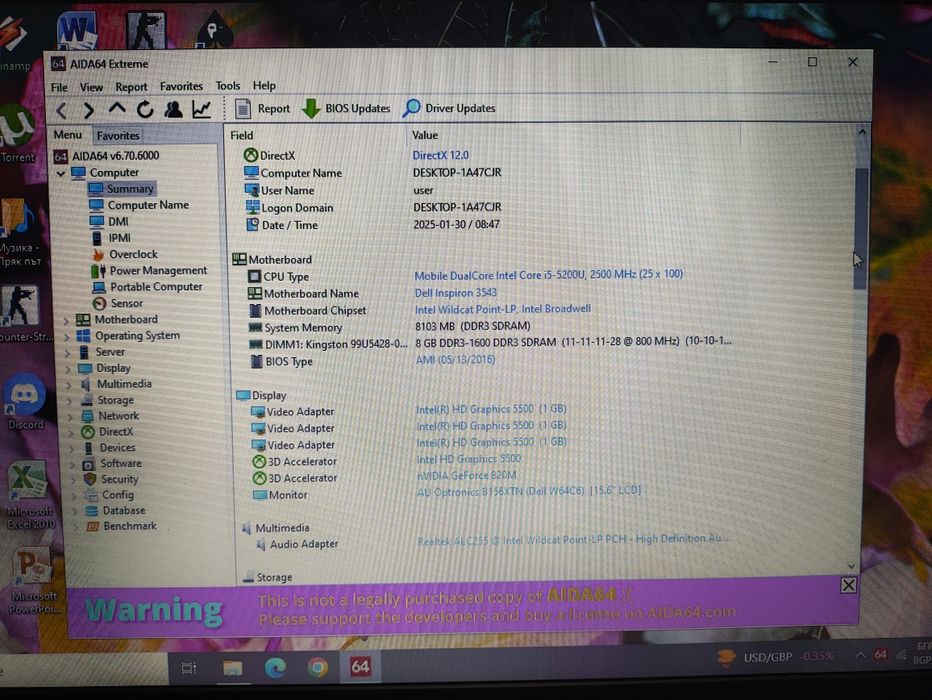The width and height of the screenshot is (932, 700).
Task: Open the AMI (05/13/2016) BIOS link
Action: click(x=455, y=360)
